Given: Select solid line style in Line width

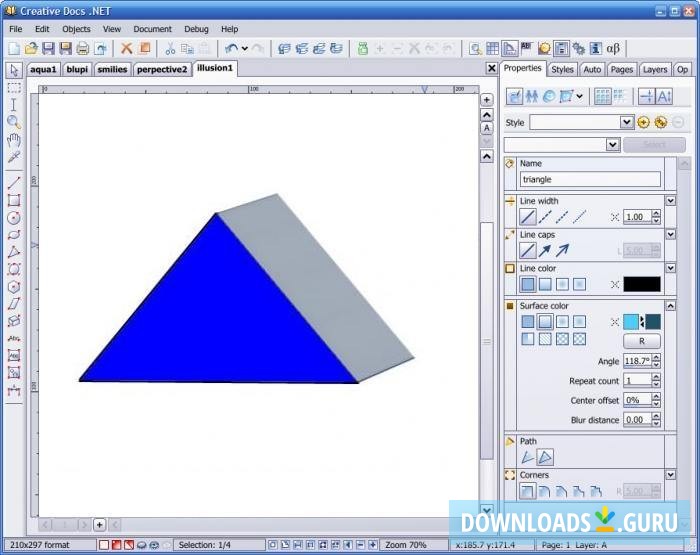Looking at the screenshot, I should [x=528, y=217].
